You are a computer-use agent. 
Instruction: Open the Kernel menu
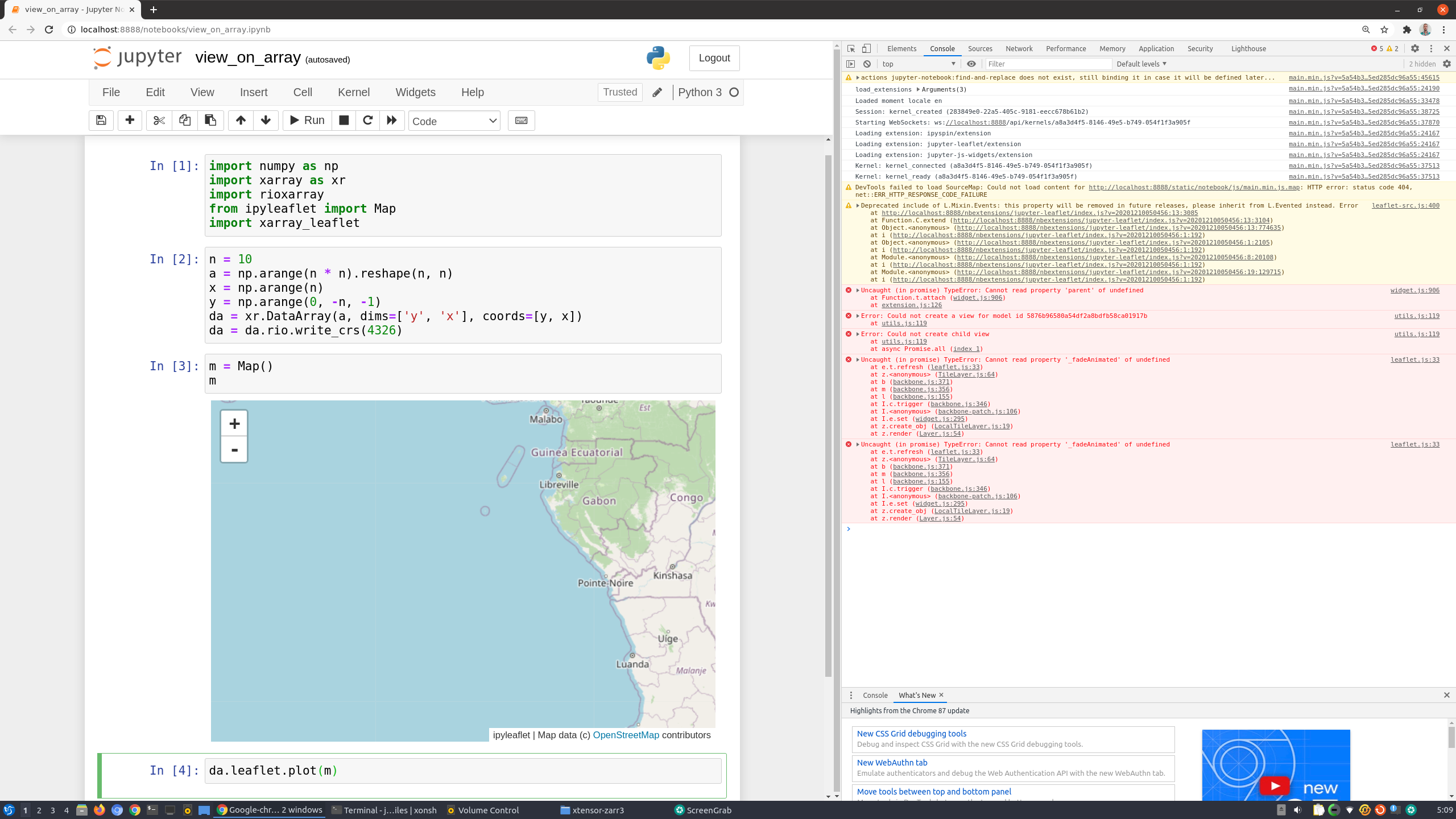(x=354, y=92)
